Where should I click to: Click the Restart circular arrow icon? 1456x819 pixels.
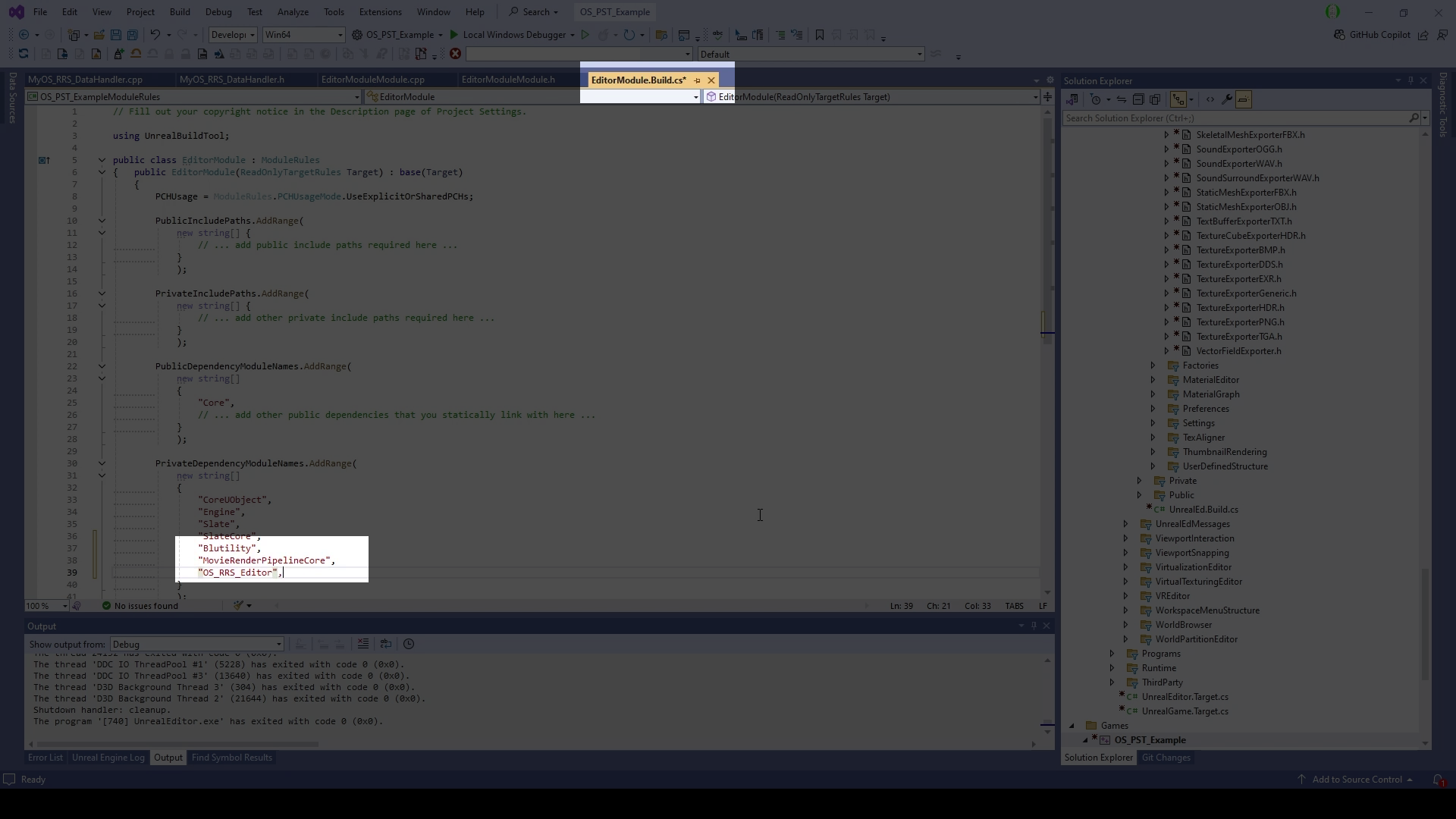629,35
